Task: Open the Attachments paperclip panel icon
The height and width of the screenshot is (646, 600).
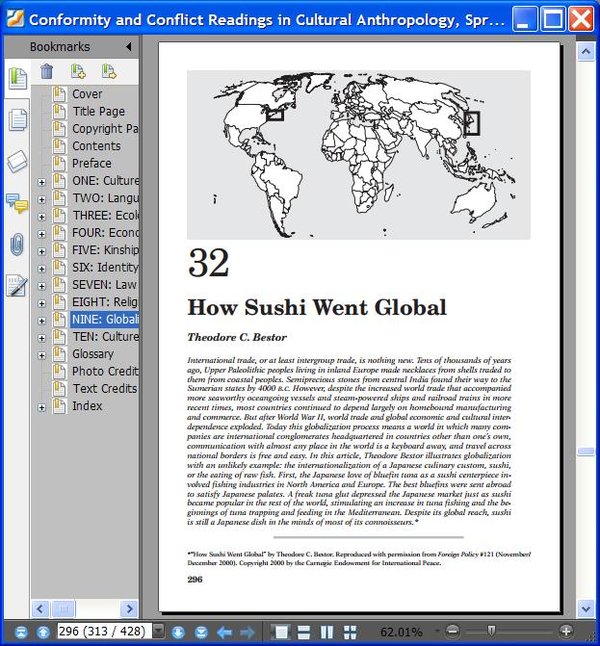Action: (x=17, y=245)
